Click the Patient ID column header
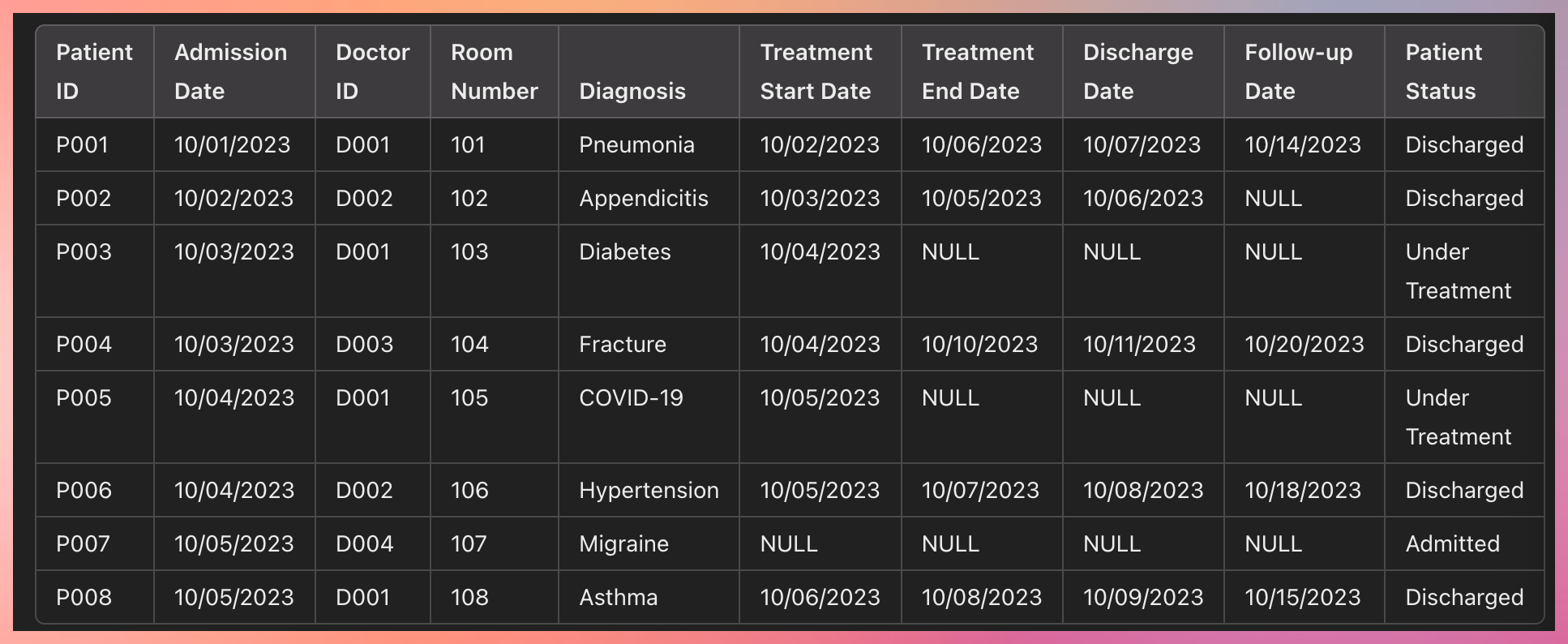1568x644 pixels. click(94, 71)
